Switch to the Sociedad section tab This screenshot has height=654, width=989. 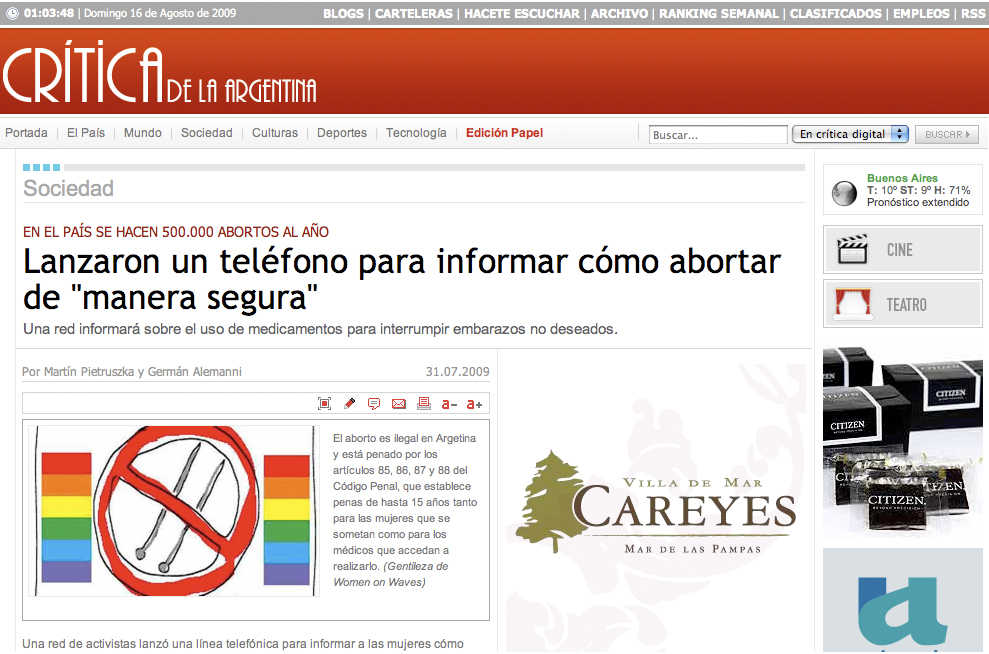206,132
